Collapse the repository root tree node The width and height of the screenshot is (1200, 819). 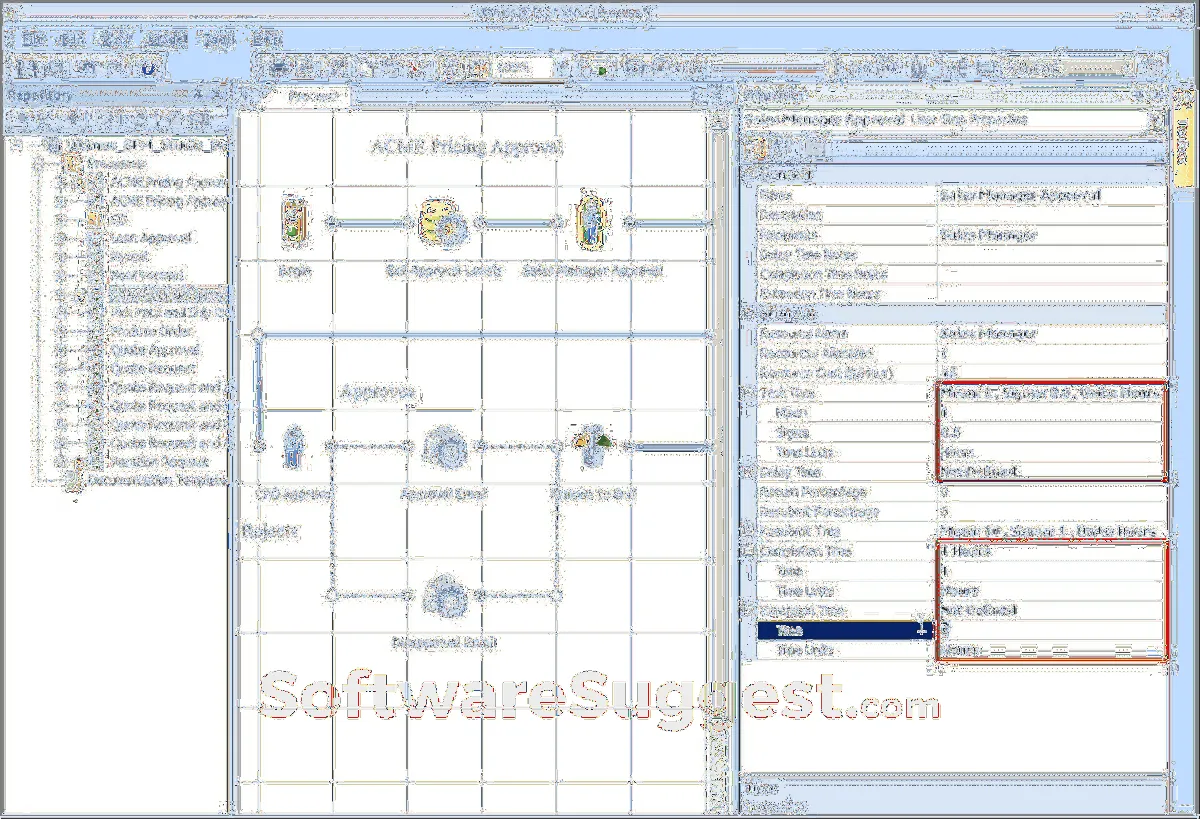pos(18,145)
